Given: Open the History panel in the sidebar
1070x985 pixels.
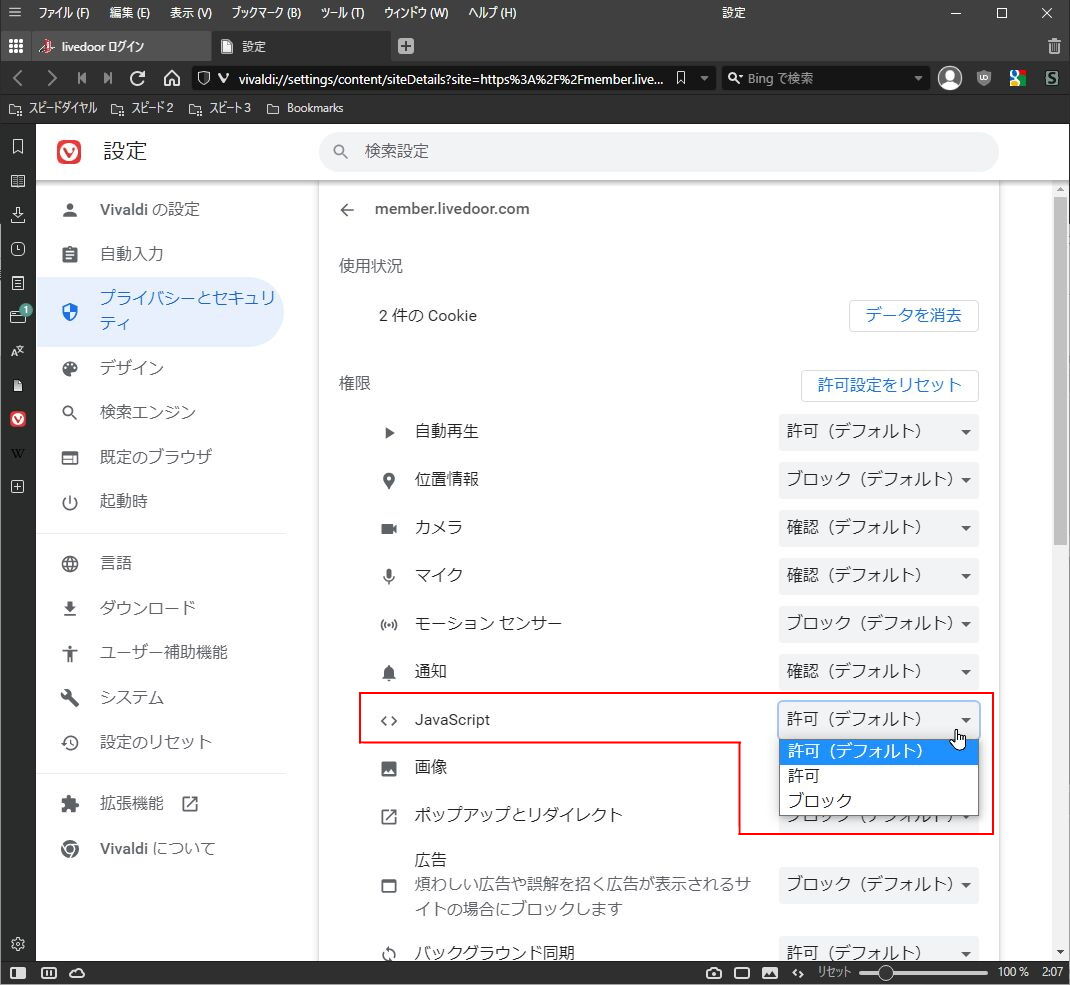Looking at the screenshot, I should point(17,249).
